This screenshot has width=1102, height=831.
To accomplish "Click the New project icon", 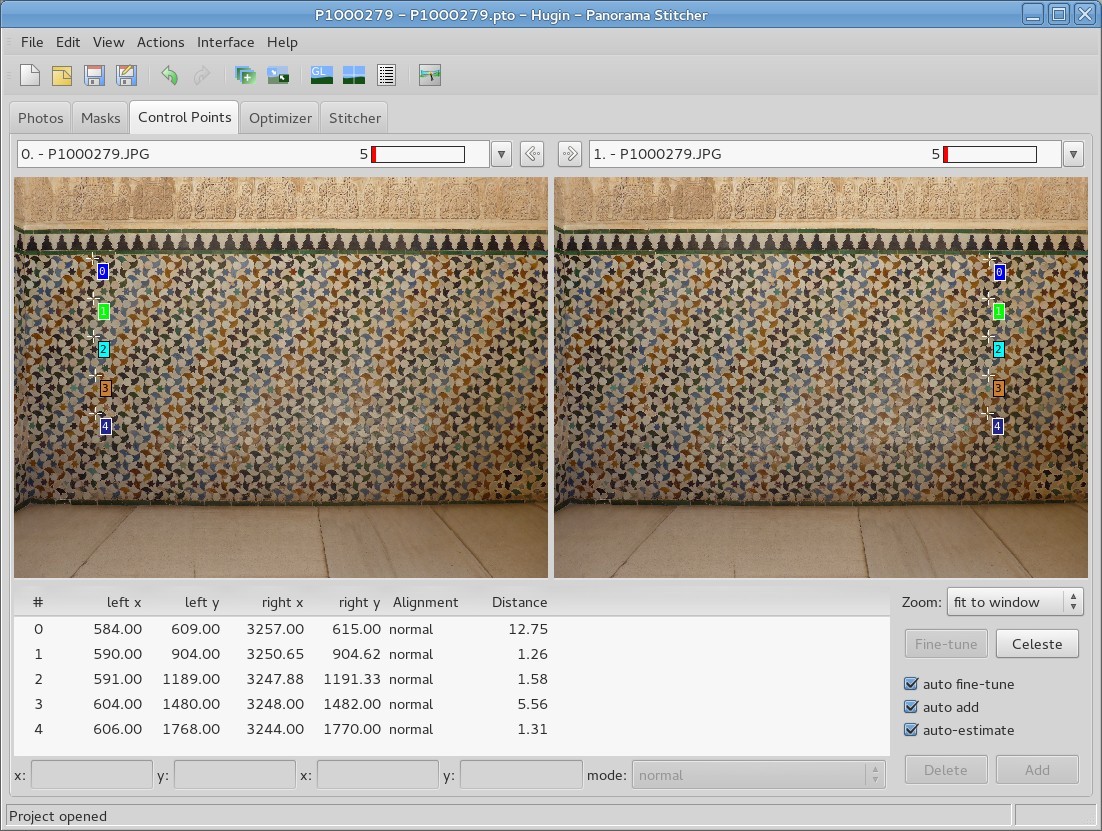I will (30, 75).
